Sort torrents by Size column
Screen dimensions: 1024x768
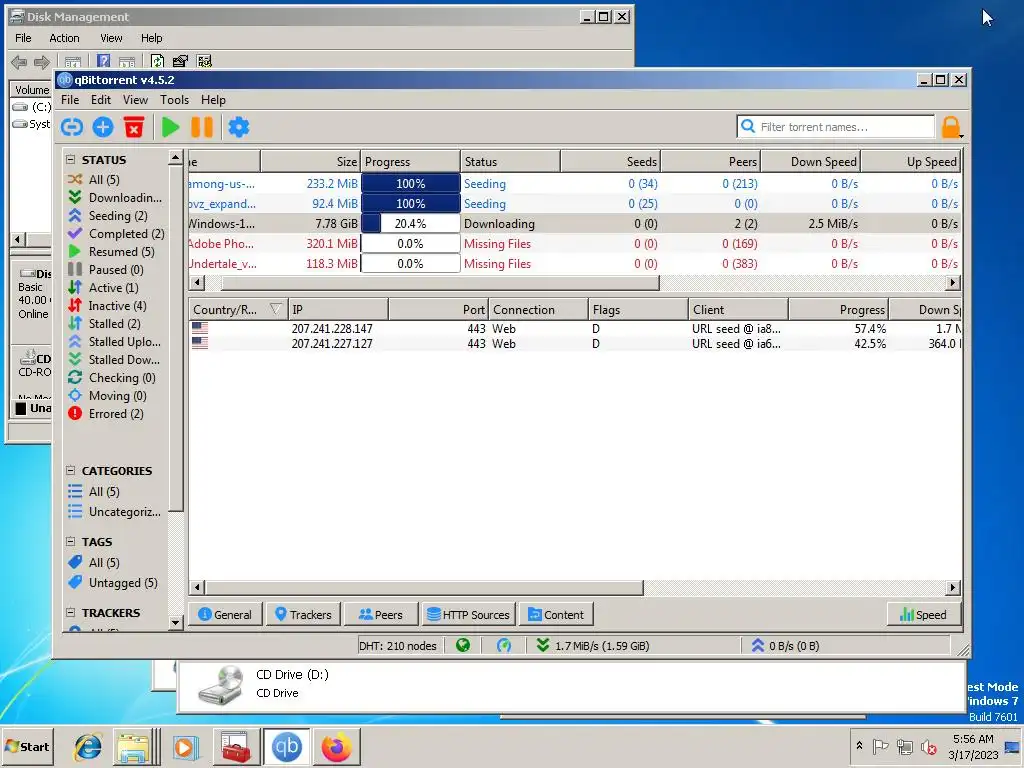pos(310,161)
